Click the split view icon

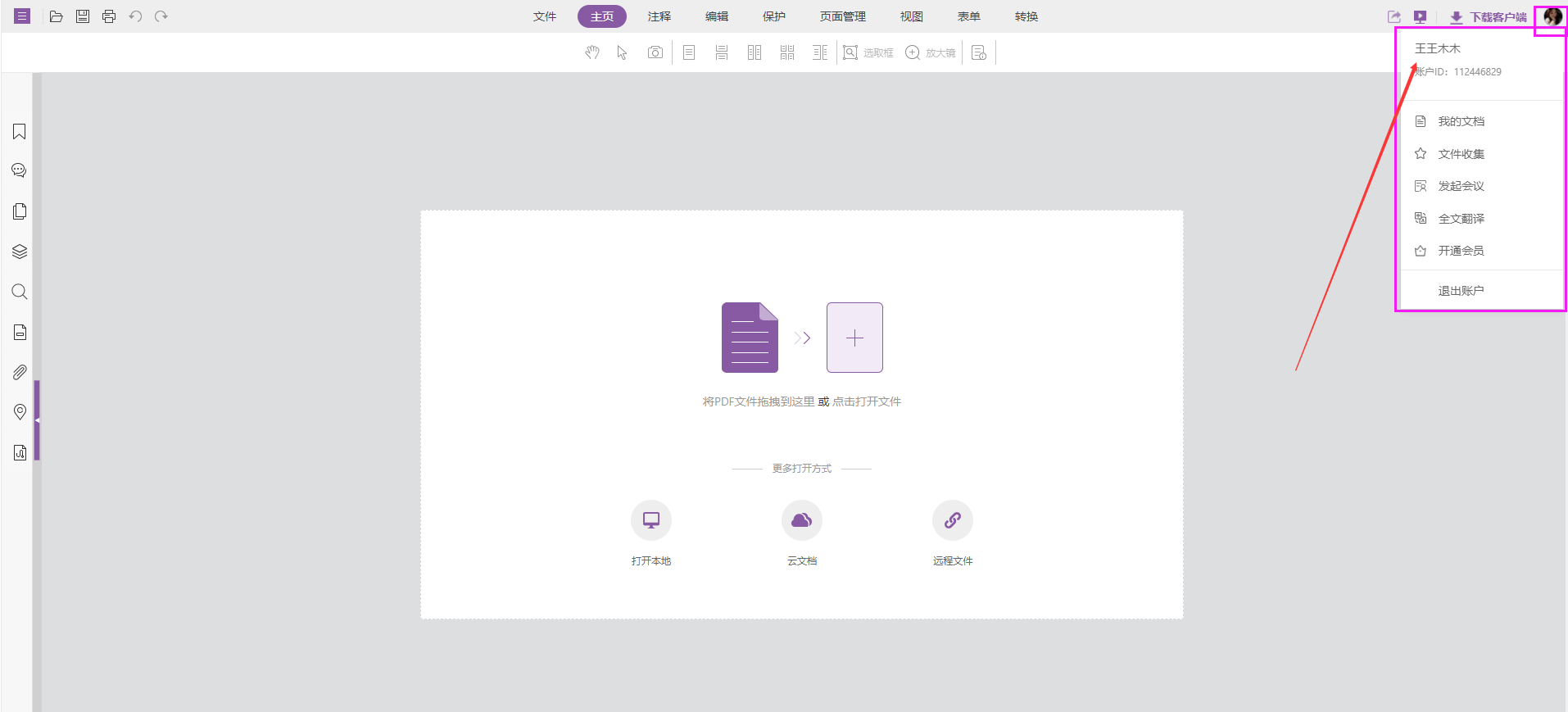[x=820, y=52]
